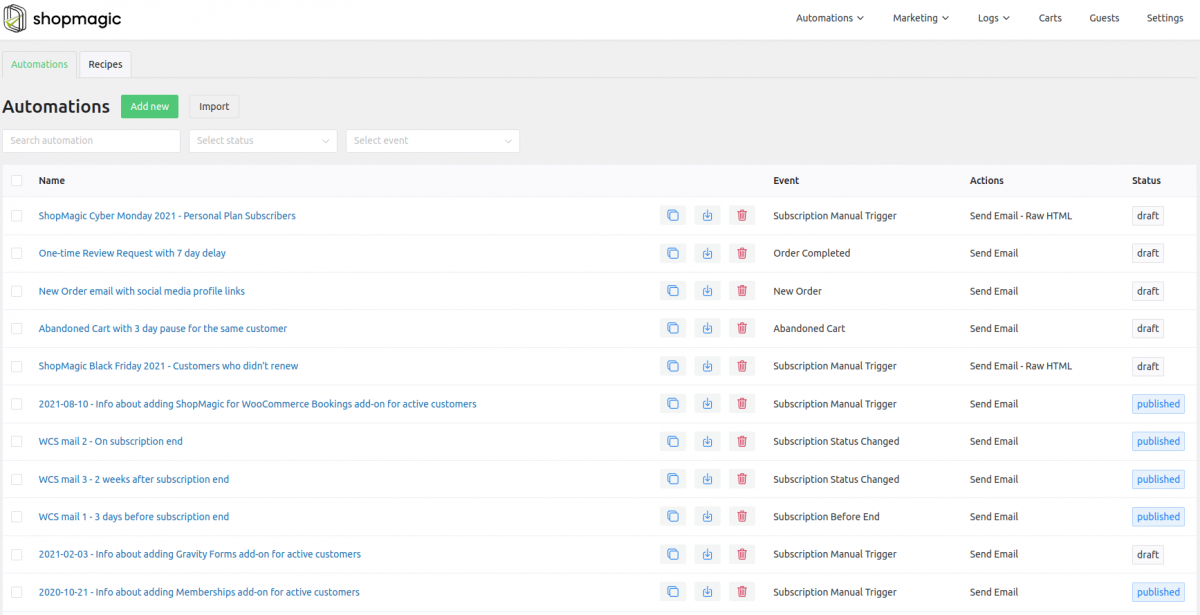Screen dimensions: 1200x615
Task: Duplicate the ShopMagic Cyber Monday 2021 automation
Action: pyautogui.click(x=673, y=216)
